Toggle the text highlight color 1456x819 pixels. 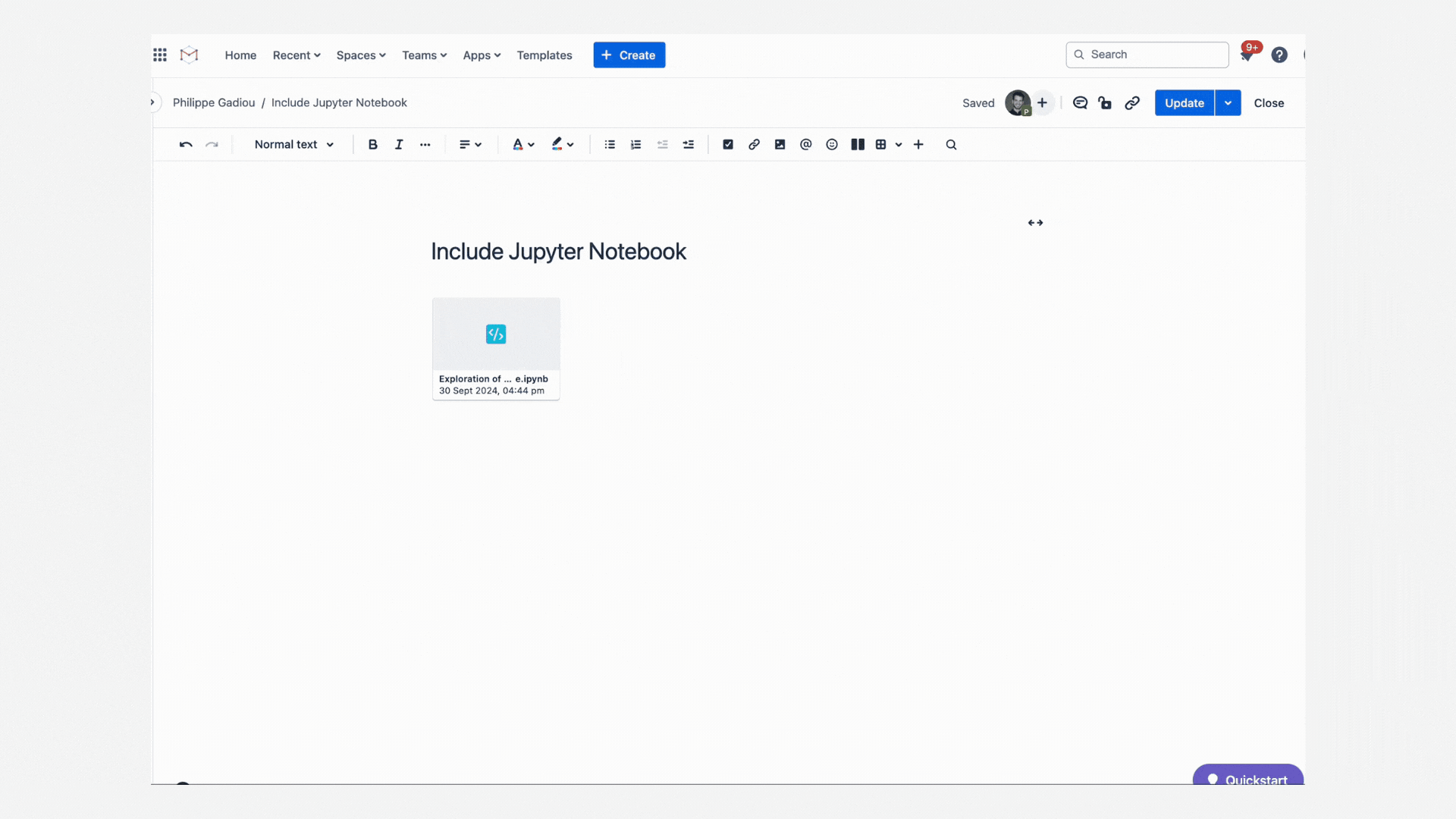point(556,144)
